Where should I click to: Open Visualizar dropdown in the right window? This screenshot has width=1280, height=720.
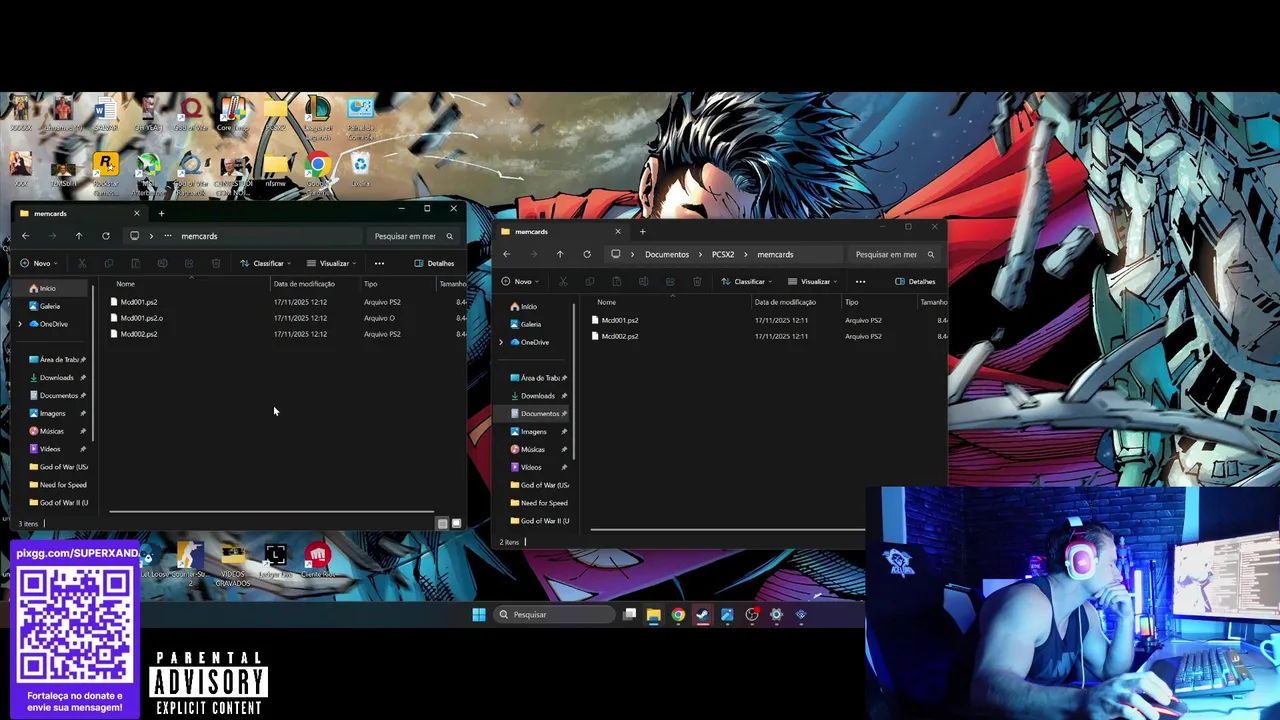(x=813, y=281)
